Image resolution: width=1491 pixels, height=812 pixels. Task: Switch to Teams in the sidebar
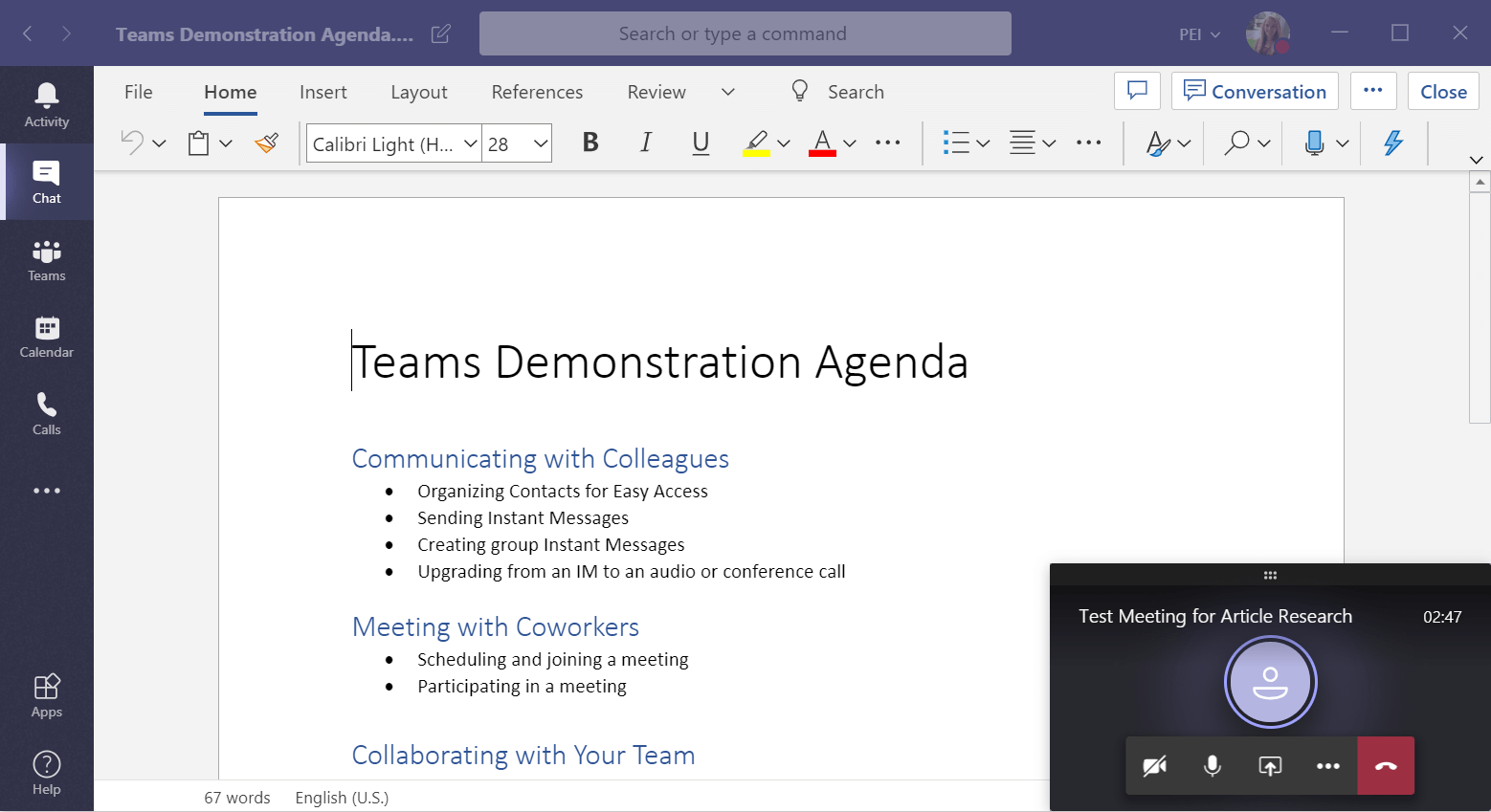(x=45, y=259)
